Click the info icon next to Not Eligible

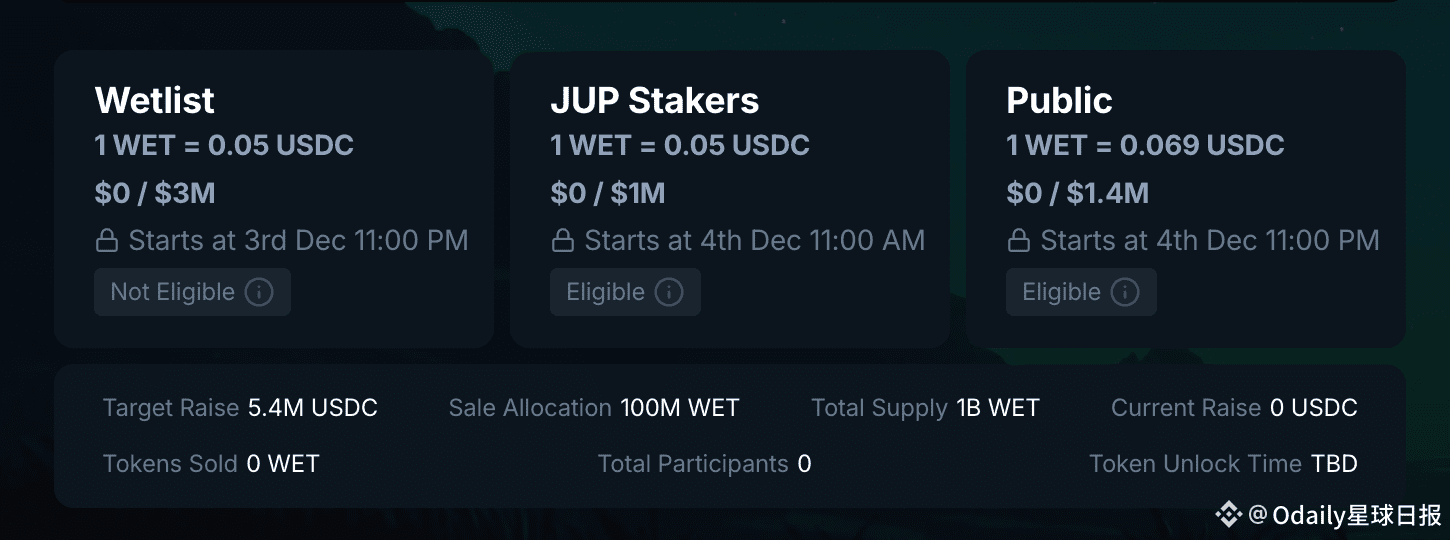coord(259,292)
